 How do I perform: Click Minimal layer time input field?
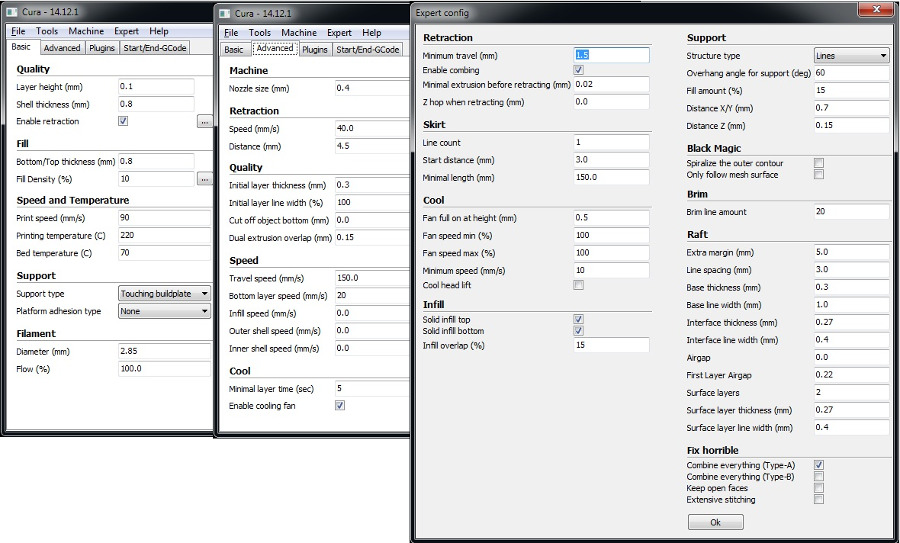pos(372,389)
